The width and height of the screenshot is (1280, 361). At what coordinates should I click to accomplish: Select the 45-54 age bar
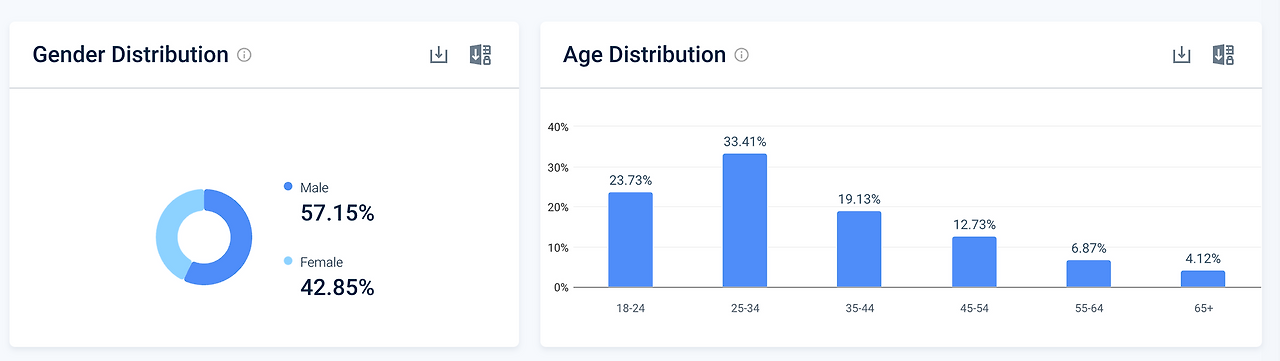tap(974, 262)
